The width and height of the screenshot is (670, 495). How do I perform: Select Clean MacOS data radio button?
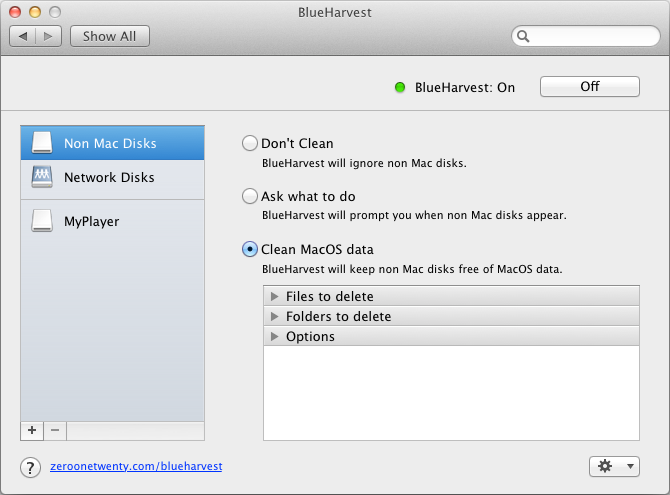(x=250, y=249)
